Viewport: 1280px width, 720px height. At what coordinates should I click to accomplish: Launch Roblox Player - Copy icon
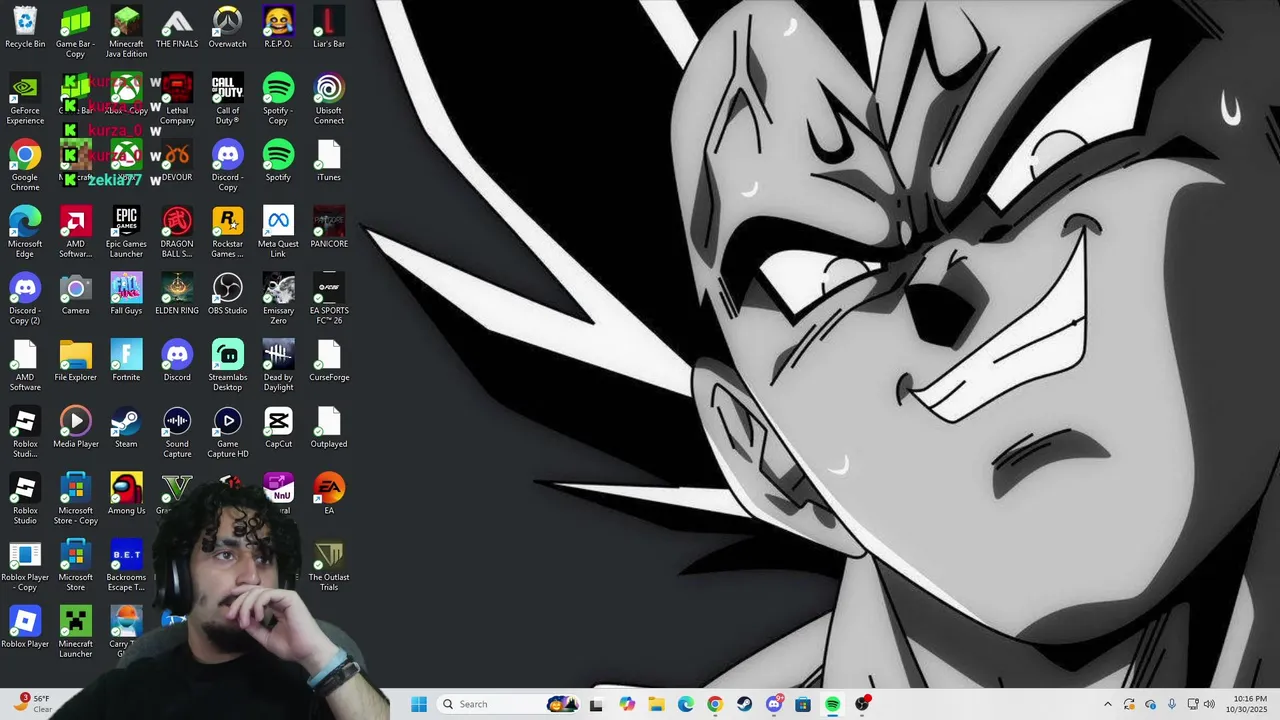25,565
